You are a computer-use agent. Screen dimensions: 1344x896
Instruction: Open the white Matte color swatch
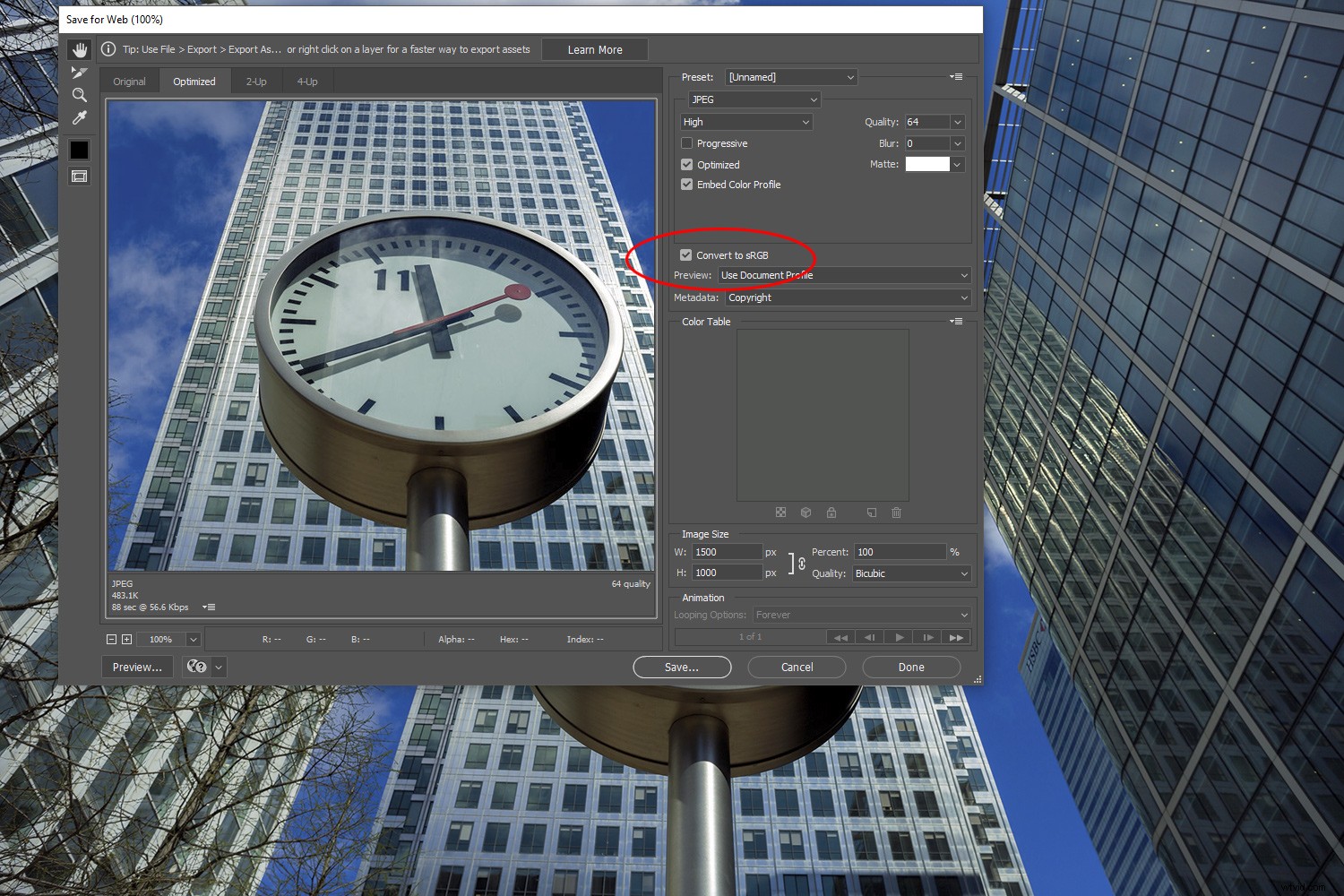(x=927, y=164)
